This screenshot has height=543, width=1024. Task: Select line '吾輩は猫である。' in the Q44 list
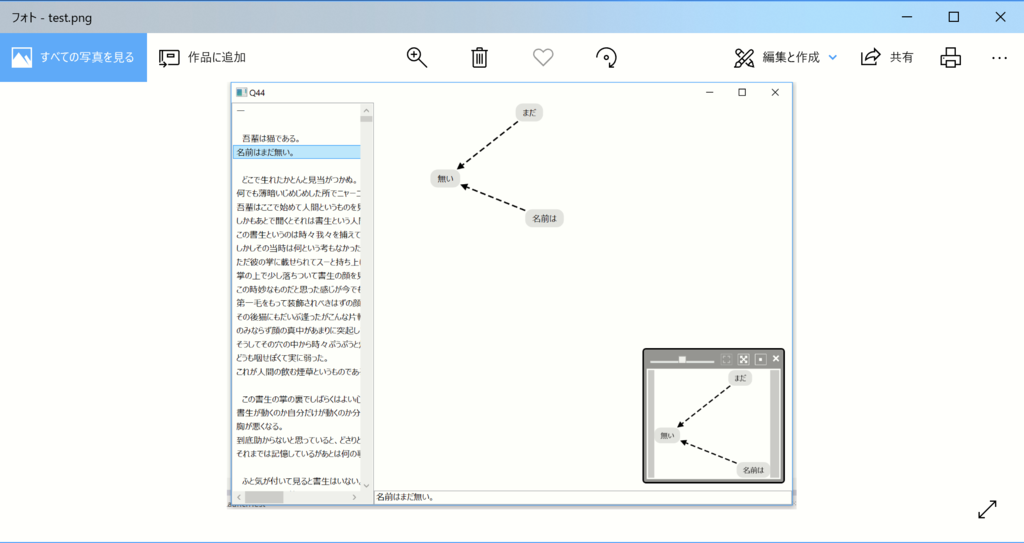(271, 139)
